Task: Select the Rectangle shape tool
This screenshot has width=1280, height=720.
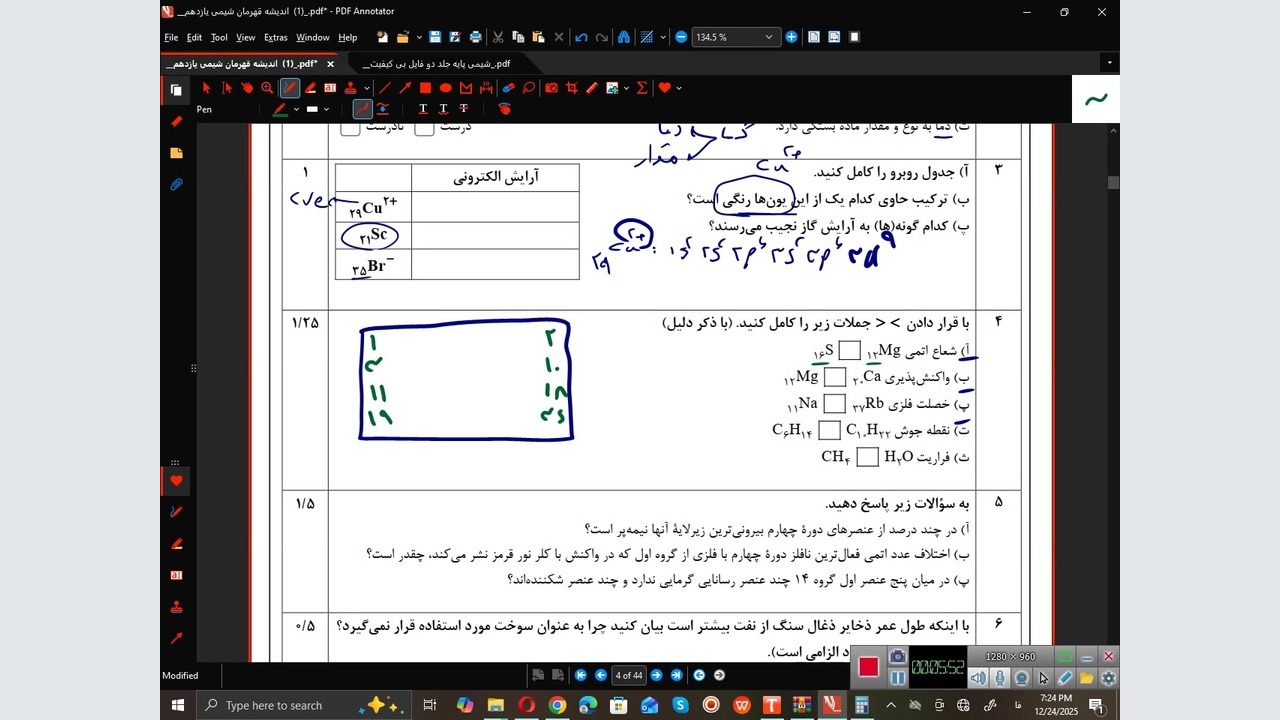Action: 425,88
